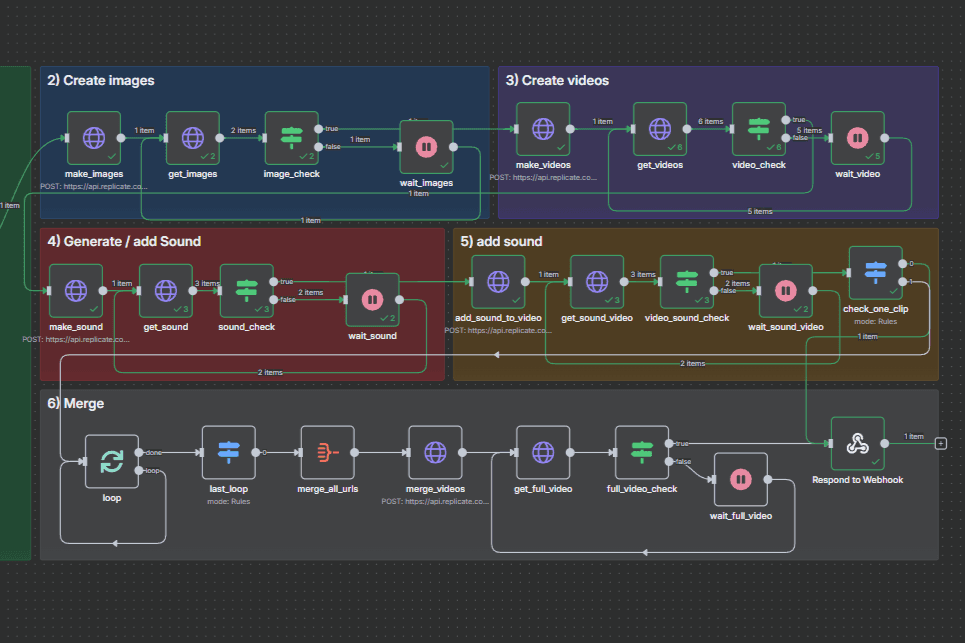Select the make_images HTTP request node

coord(93,137)
